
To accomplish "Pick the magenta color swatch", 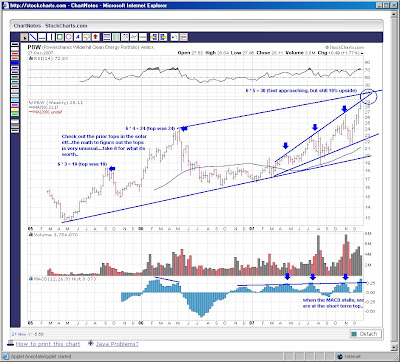I will point(15,105).
